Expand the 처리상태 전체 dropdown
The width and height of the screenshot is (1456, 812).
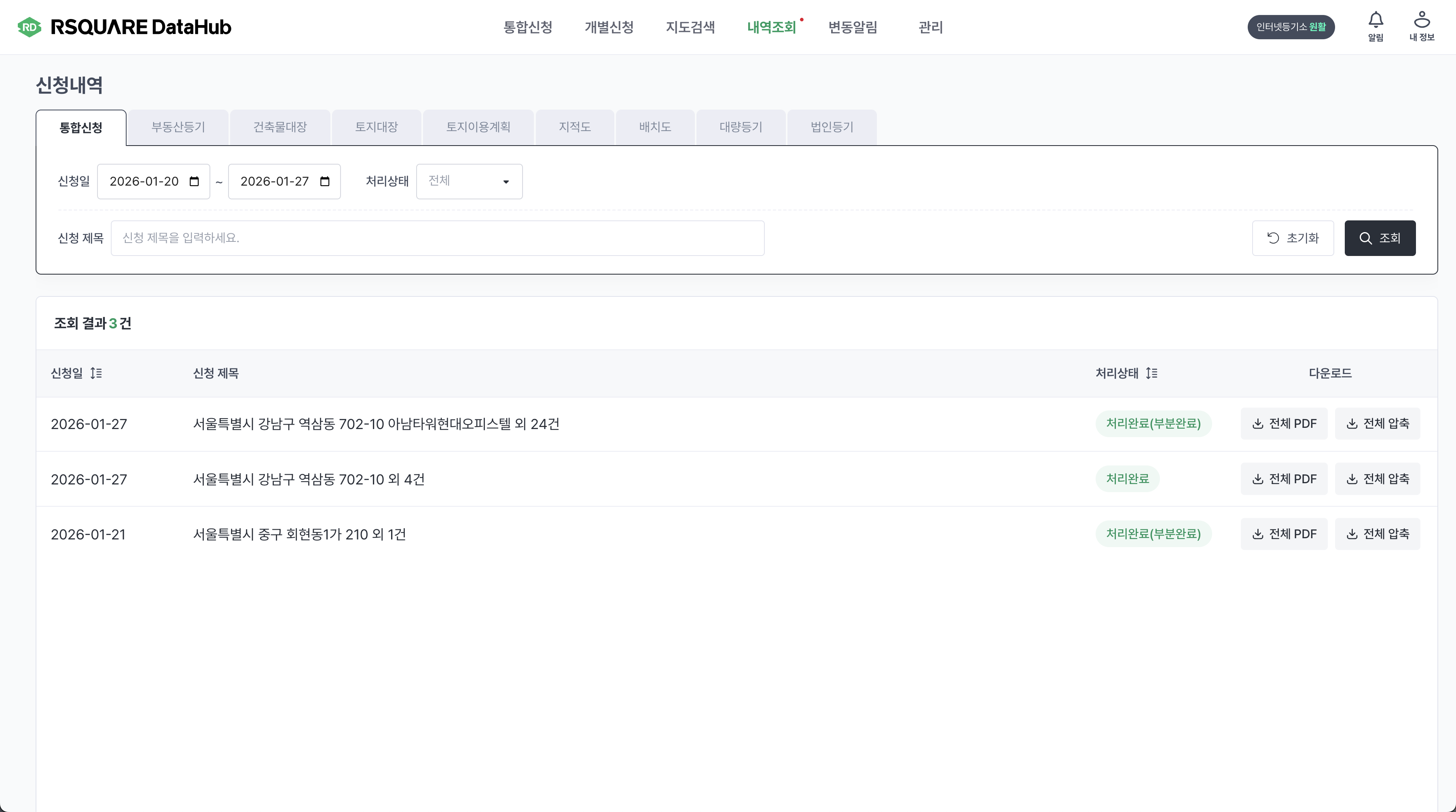click(469, 182)
